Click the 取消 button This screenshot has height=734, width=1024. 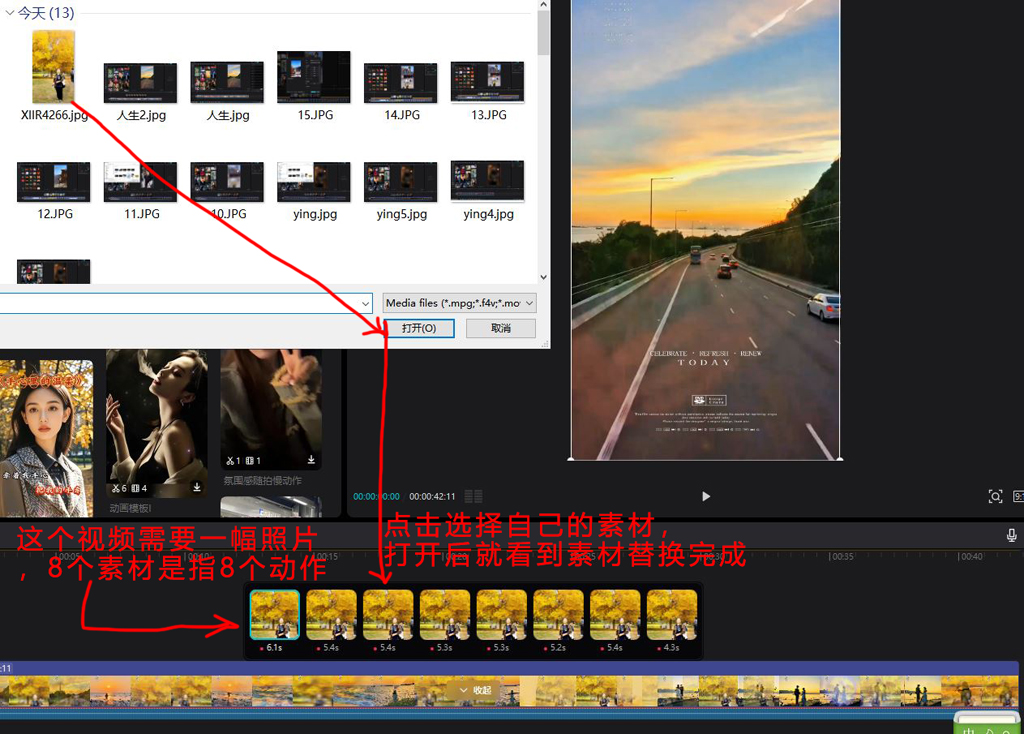tap(501, 328)
